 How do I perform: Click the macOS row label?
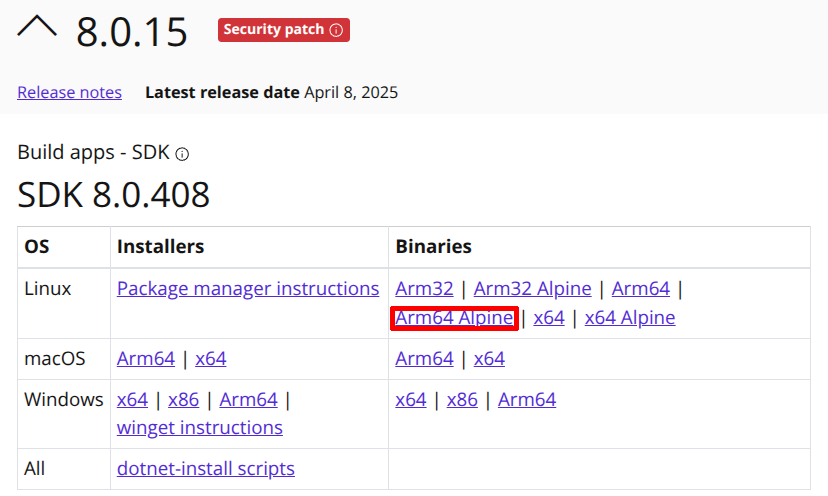(55, 359)
